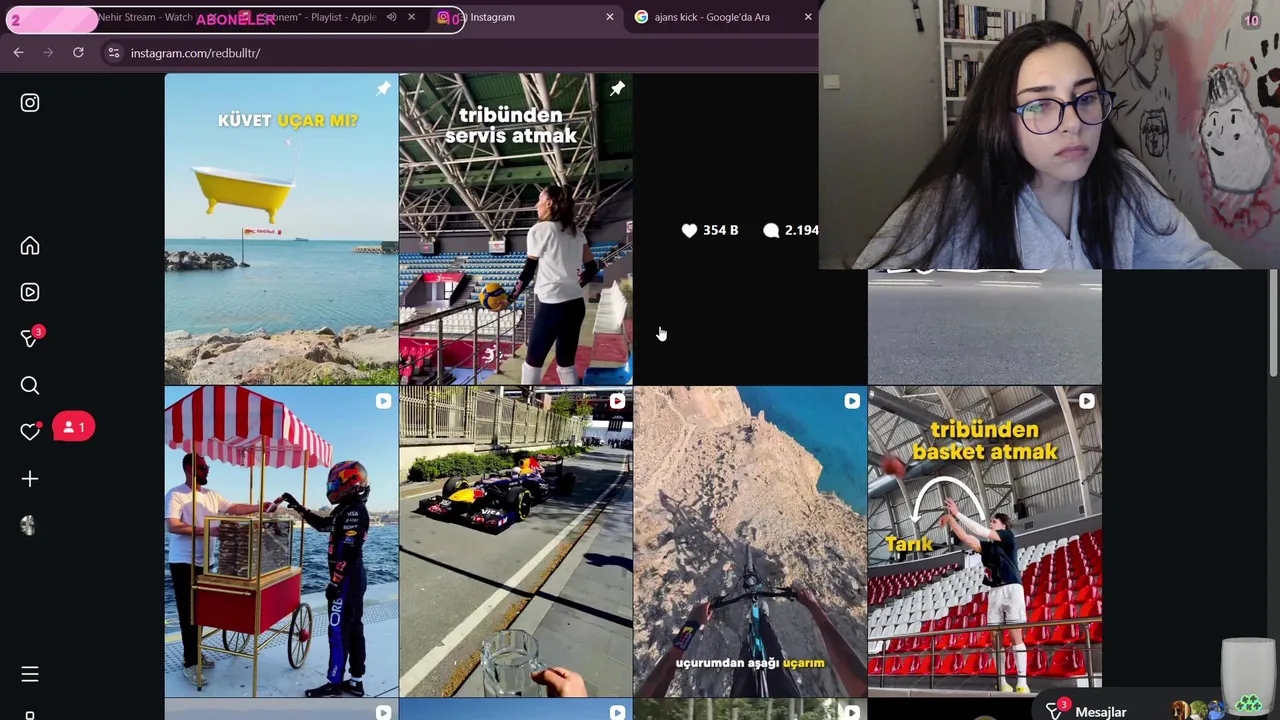Close the Instagram tab
This screenshot has width=1280, height=720.
point(610,17)
